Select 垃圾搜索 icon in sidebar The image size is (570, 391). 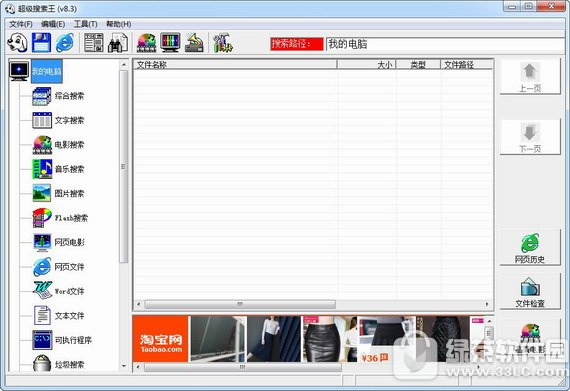pyautogui.click(x=42, y=363)
